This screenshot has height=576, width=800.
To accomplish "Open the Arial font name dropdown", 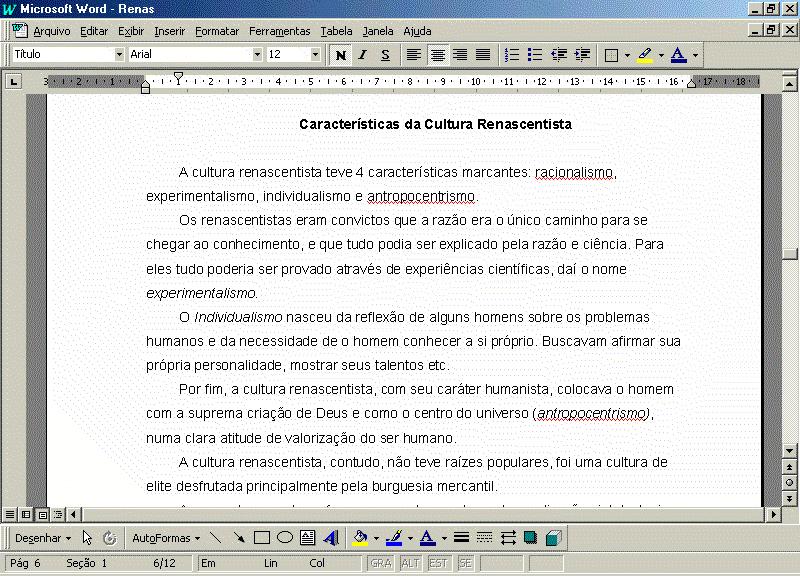I will [x=257, y=54].
